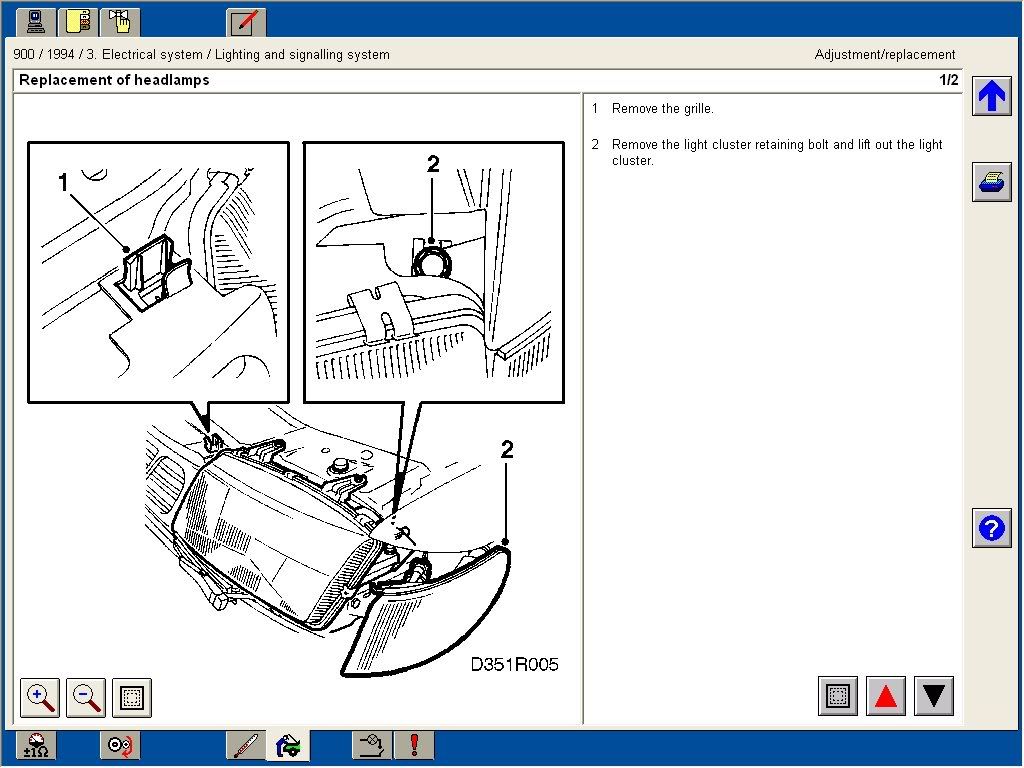Open the pencil edit tool on the toolbar
Viewport: 1024px width, 768px height.
(246, 21)
